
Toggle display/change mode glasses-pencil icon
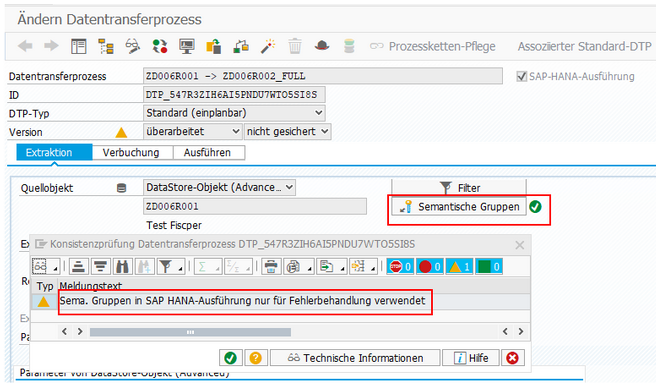pyautogui.click(x=133, y=46)
